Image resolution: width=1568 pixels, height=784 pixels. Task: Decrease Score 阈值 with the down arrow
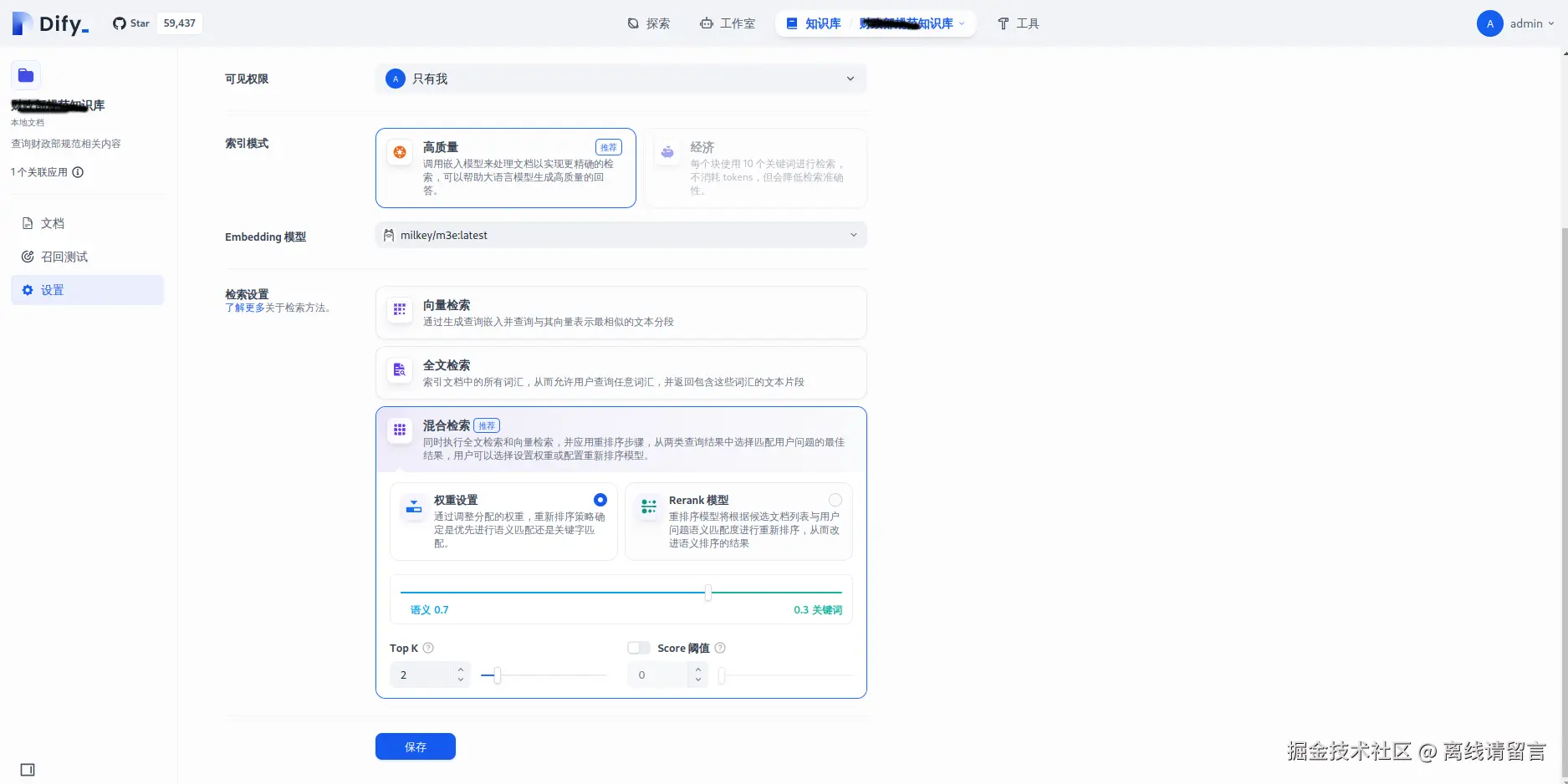point(698,680)
